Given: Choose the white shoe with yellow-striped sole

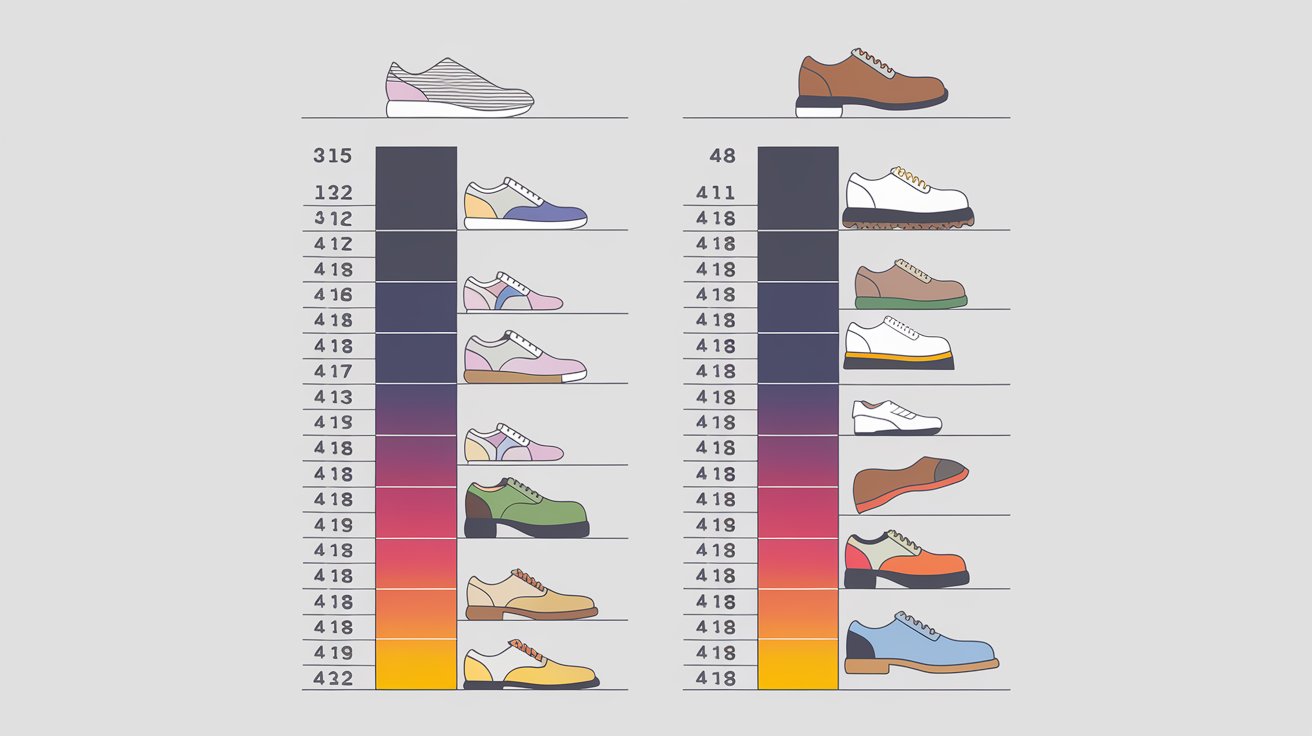Looking at the screenshot, I should pyautogui.click(x=899, y=344).
